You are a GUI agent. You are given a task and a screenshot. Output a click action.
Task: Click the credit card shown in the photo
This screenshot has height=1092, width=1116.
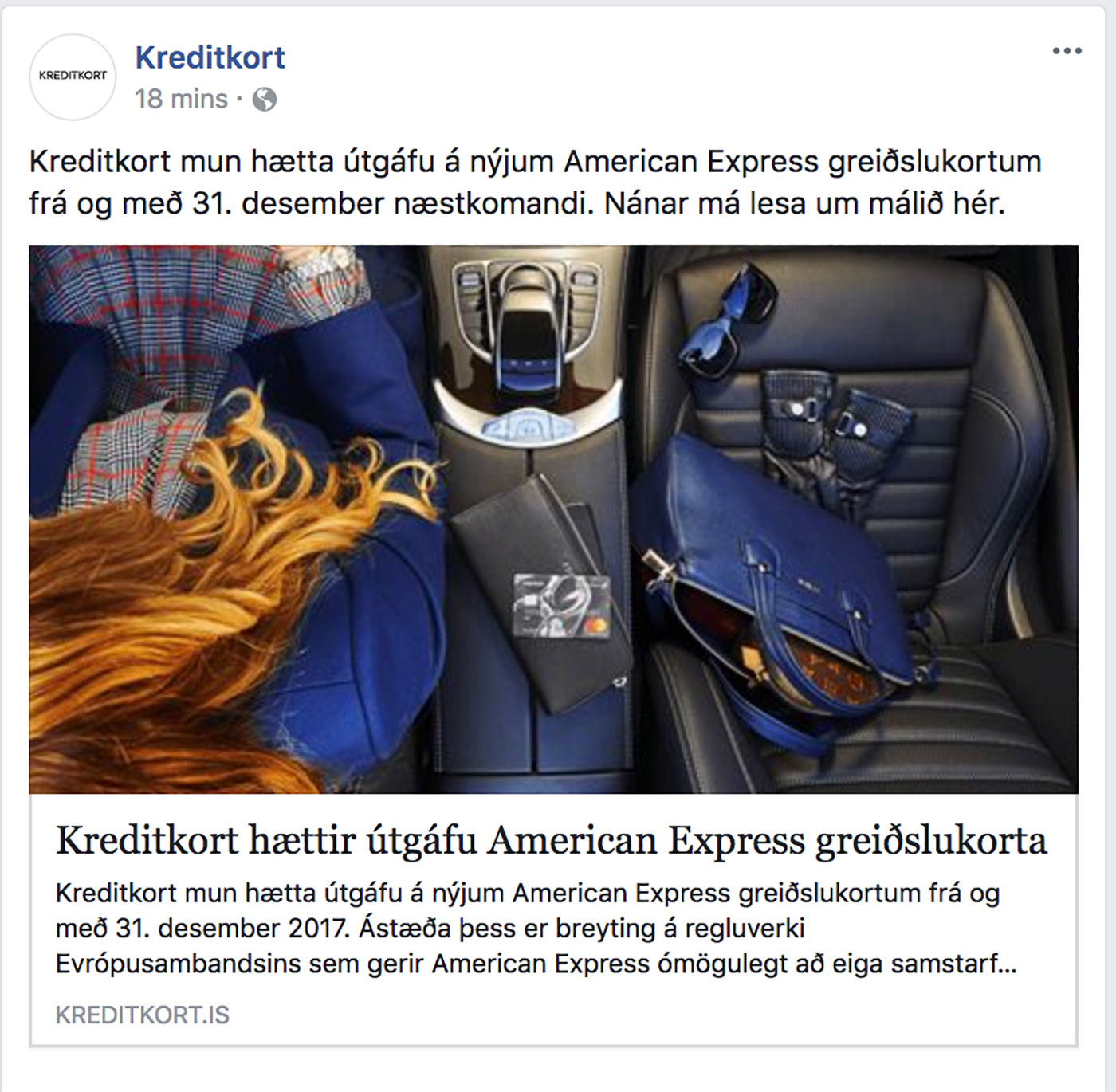click(x=562, y=605)
